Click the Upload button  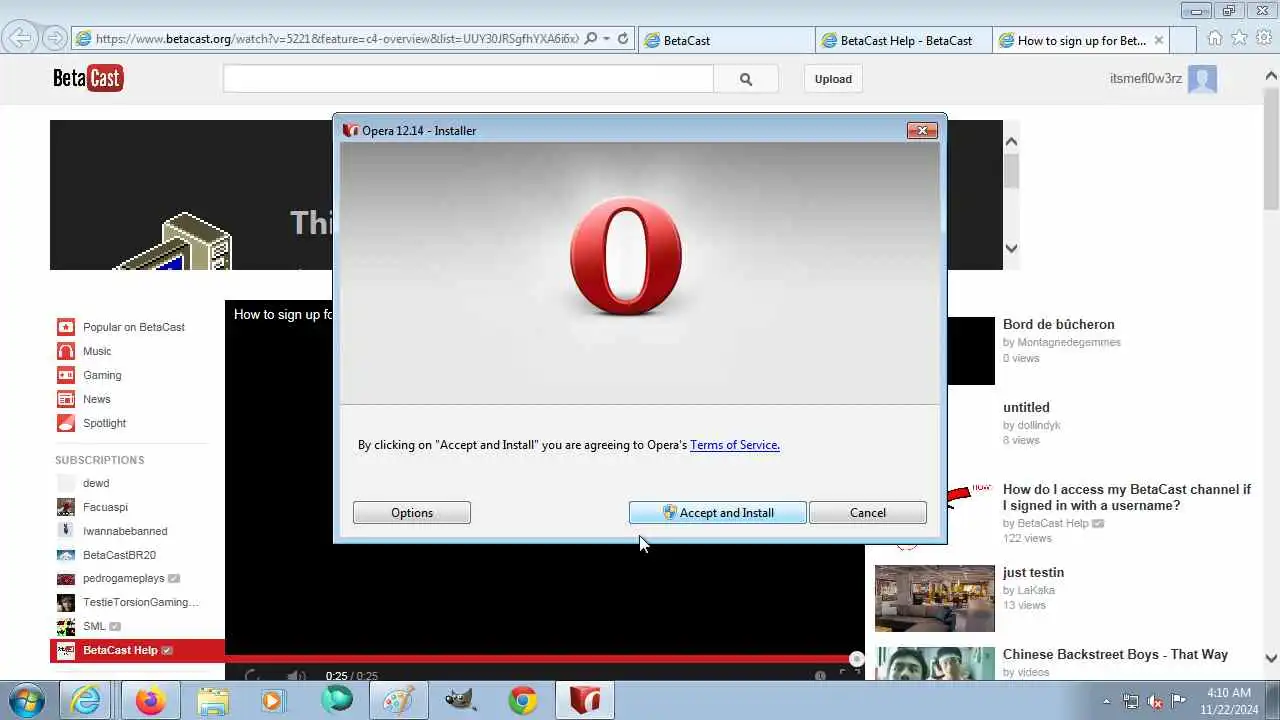point(833,79)
